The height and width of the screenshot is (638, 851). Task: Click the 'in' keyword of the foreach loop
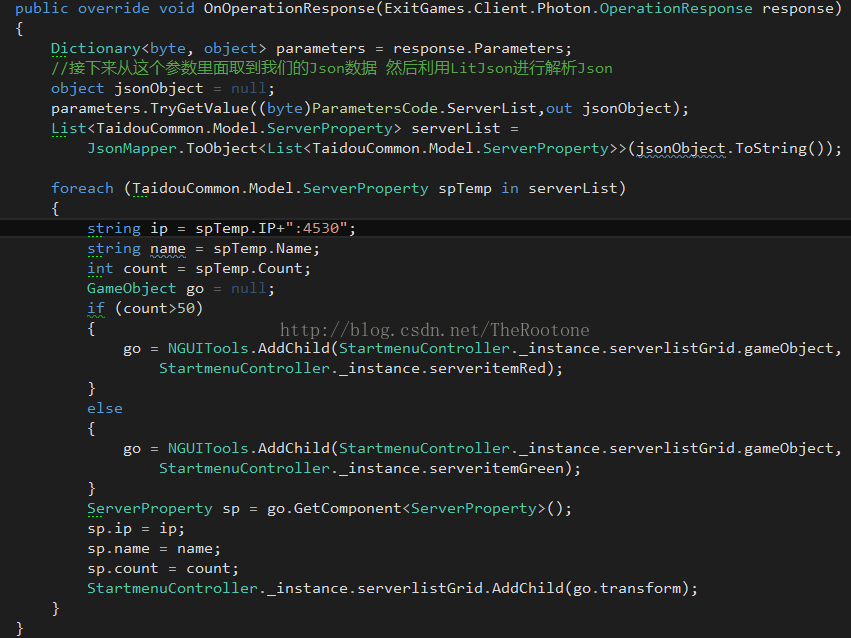coord(510,188)
